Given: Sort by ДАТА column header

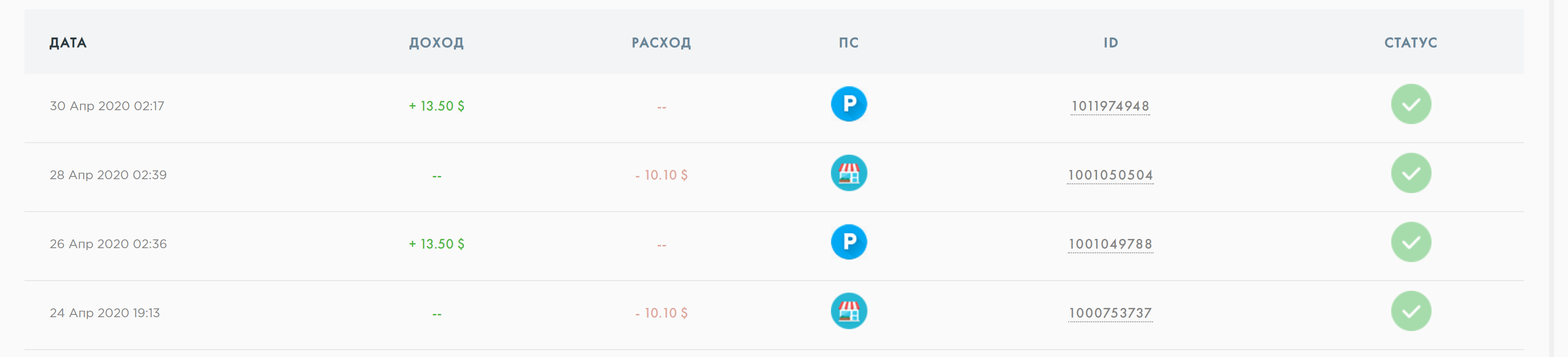Looking at the screenshot, I should (68, 43).
